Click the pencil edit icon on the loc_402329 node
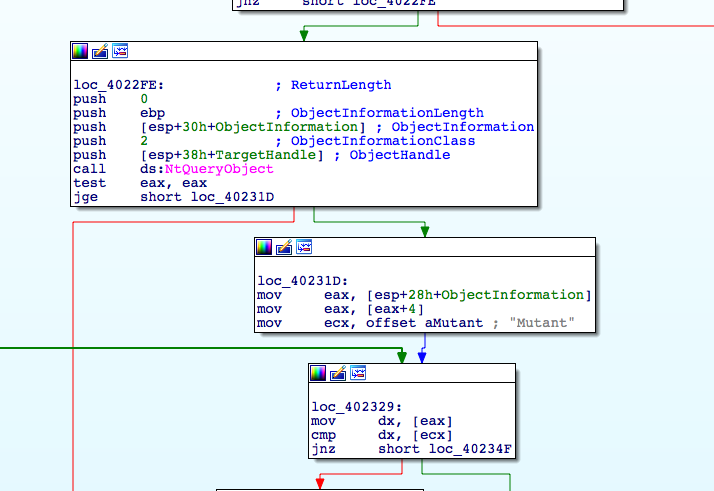Screen dimensions: 714x491 point(338,373)
